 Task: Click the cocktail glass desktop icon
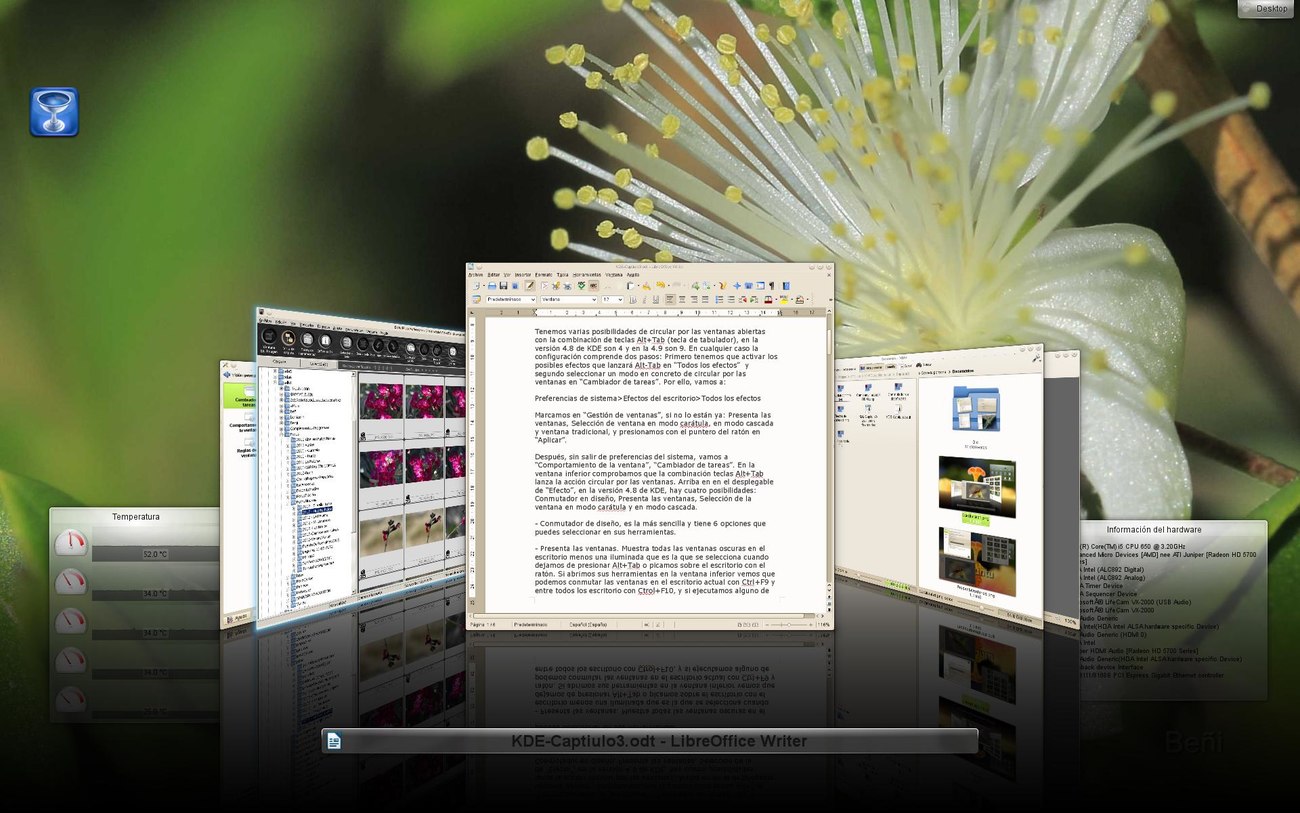click(54, 112)
